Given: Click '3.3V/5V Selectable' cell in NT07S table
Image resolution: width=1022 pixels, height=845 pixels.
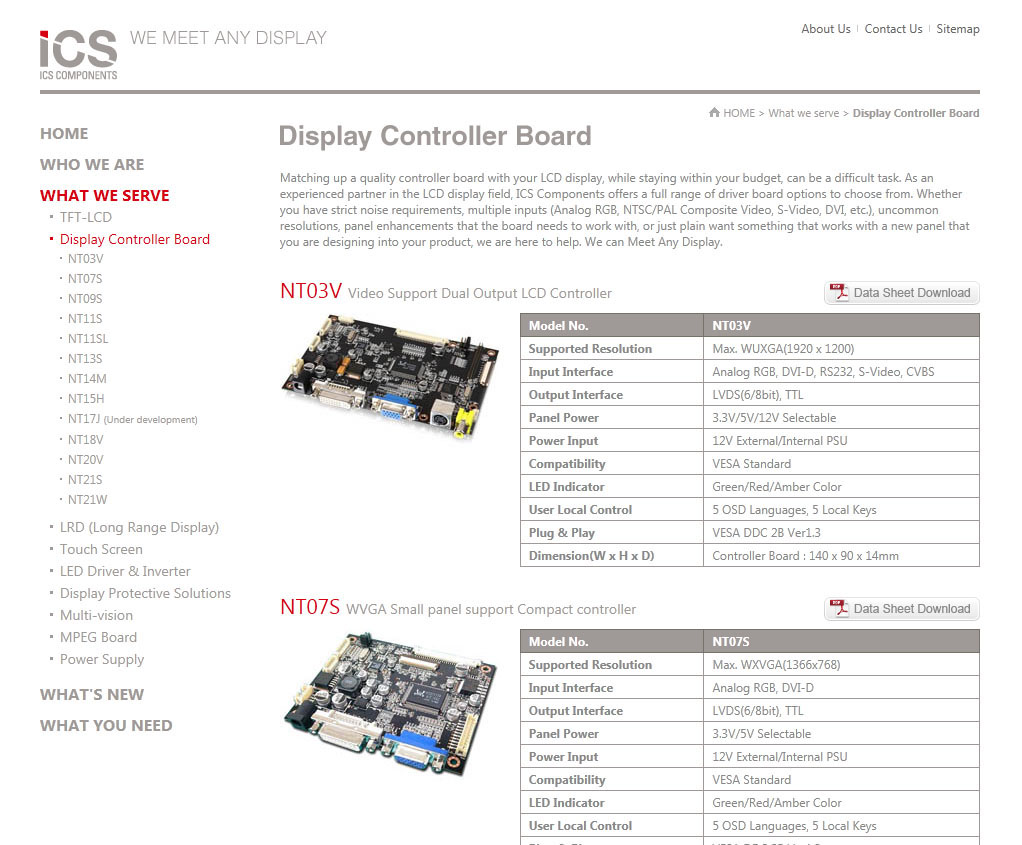Looking at the screenshot, I should coord(841,734).
